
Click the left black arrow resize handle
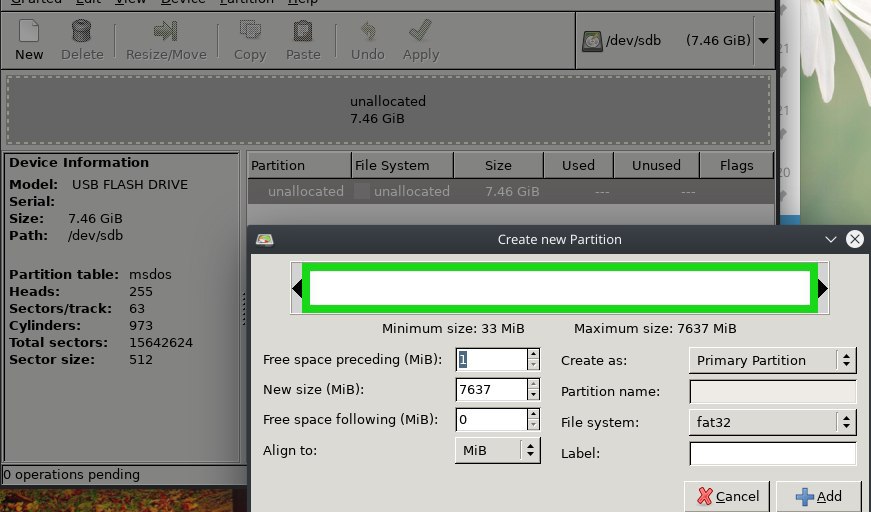point(297,288)
